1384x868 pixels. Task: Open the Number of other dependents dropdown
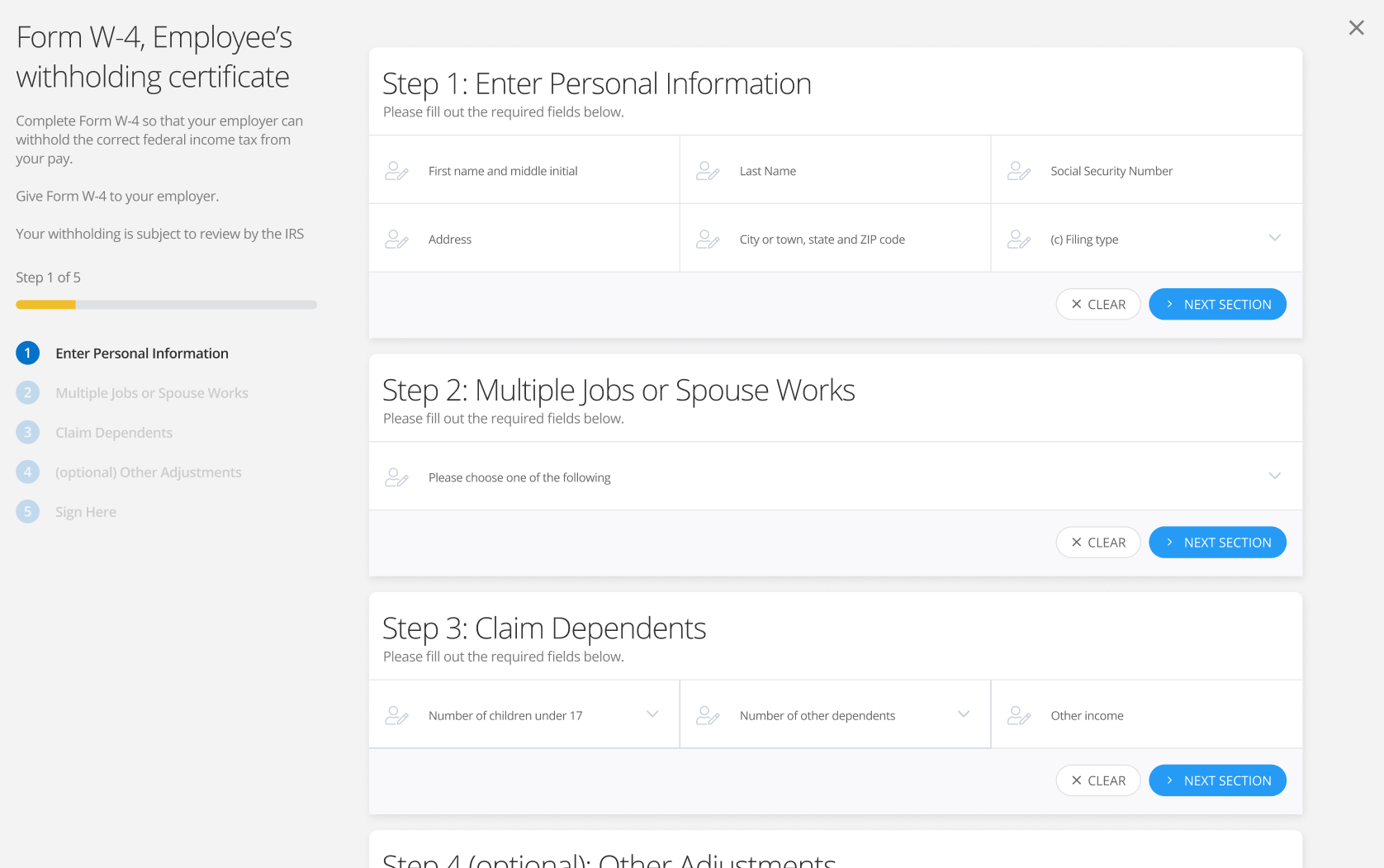pyautogui.click(x=963, y=713)
